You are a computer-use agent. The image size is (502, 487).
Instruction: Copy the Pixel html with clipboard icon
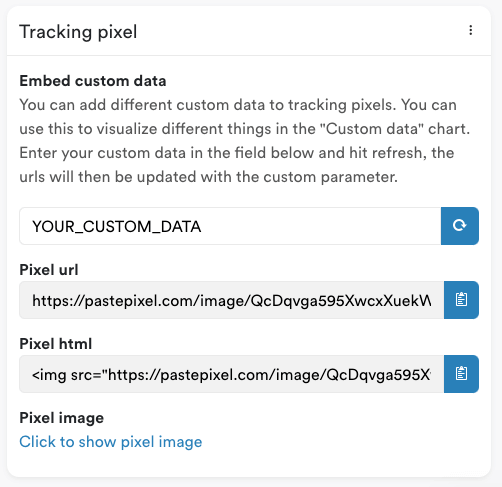click(461, 374)
